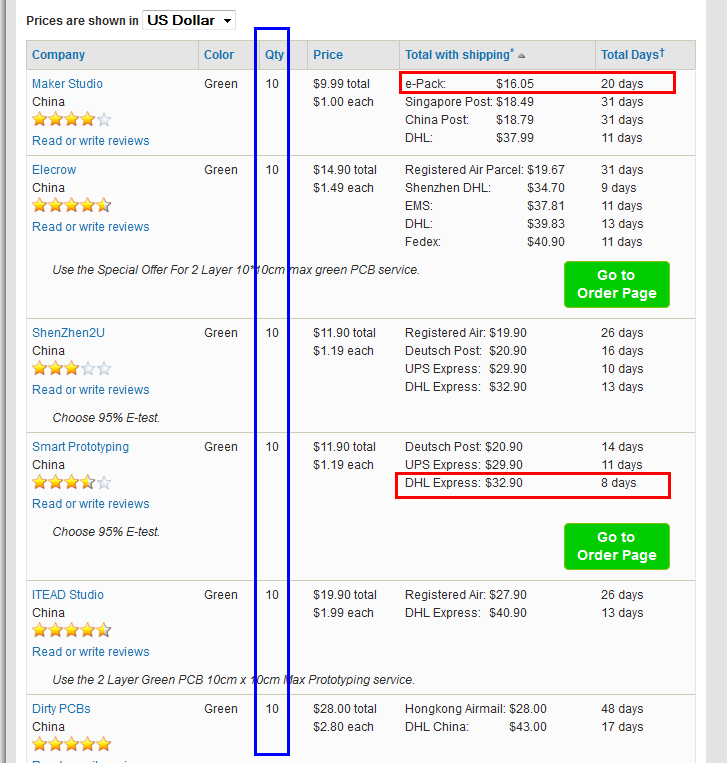
Task: Click Dirty PCBs five-star rating
Action: (x=72, y=744)
